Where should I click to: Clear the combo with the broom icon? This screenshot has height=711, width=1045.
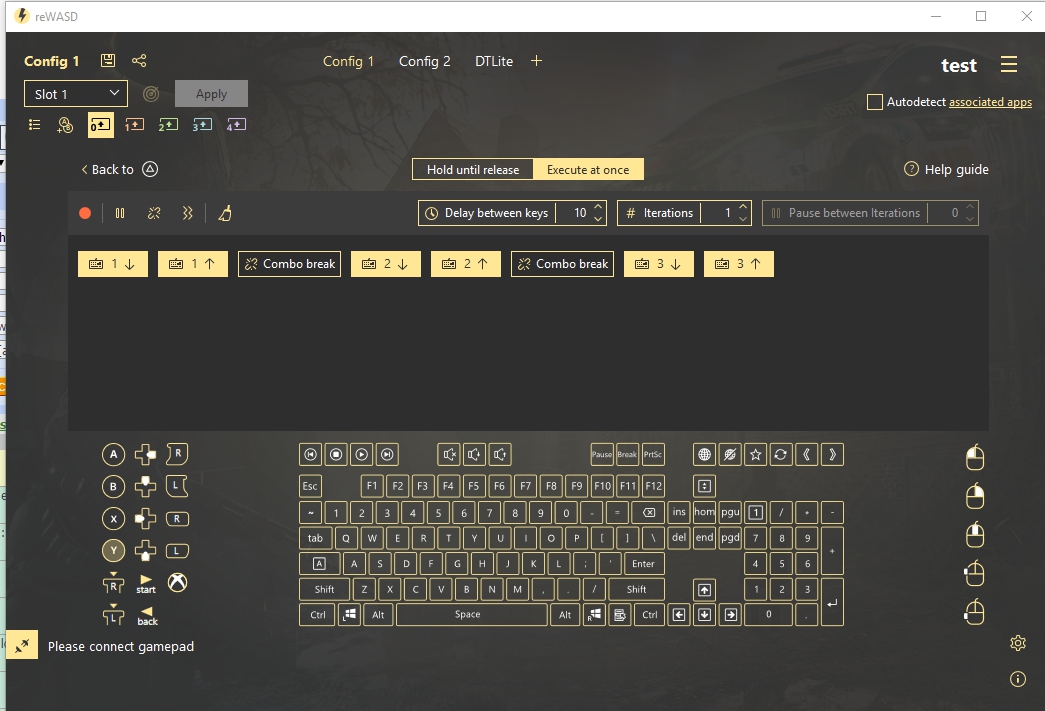[x=225, y=213]
